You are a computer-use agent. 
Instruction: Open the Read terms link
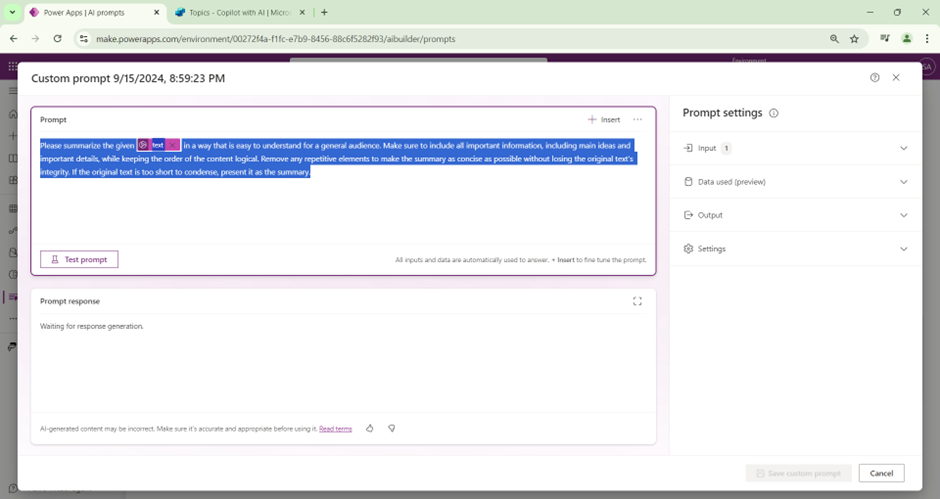pyautogui.click(x=335, y=429)
